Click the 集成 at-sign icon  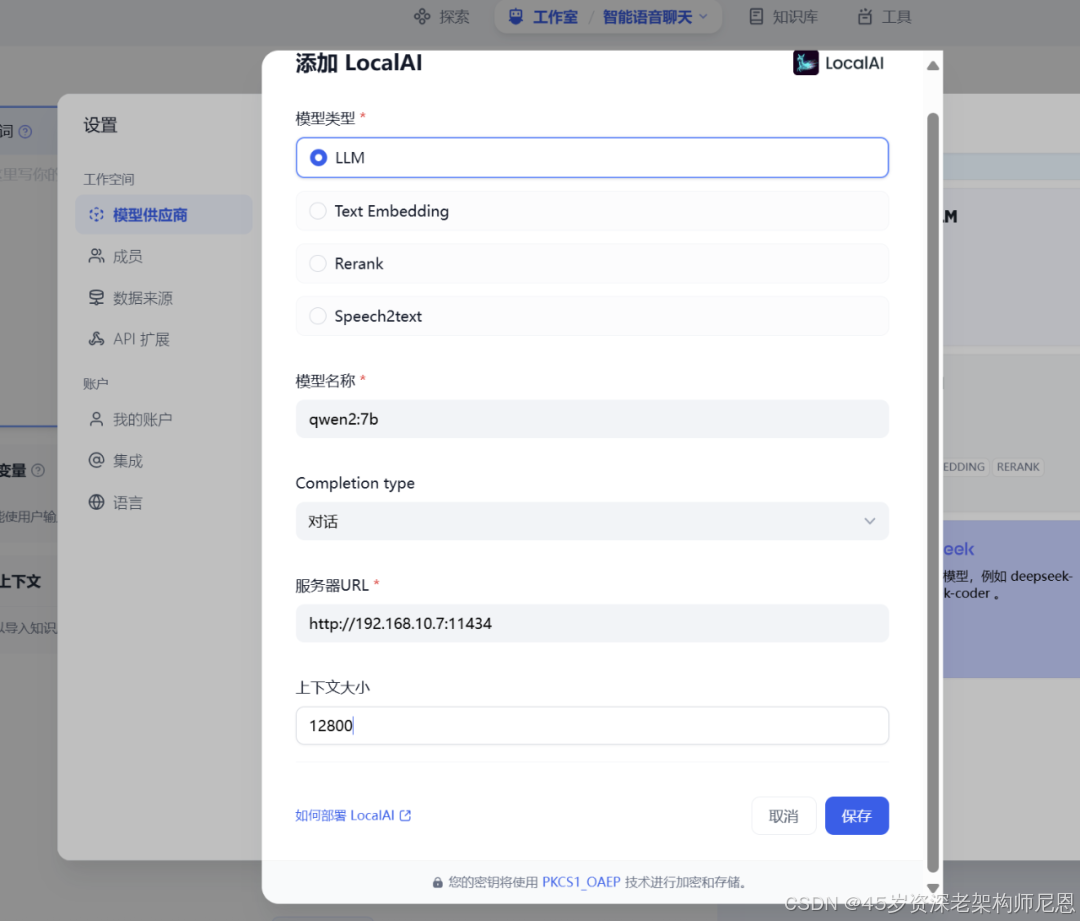click(x=96, y=460)
